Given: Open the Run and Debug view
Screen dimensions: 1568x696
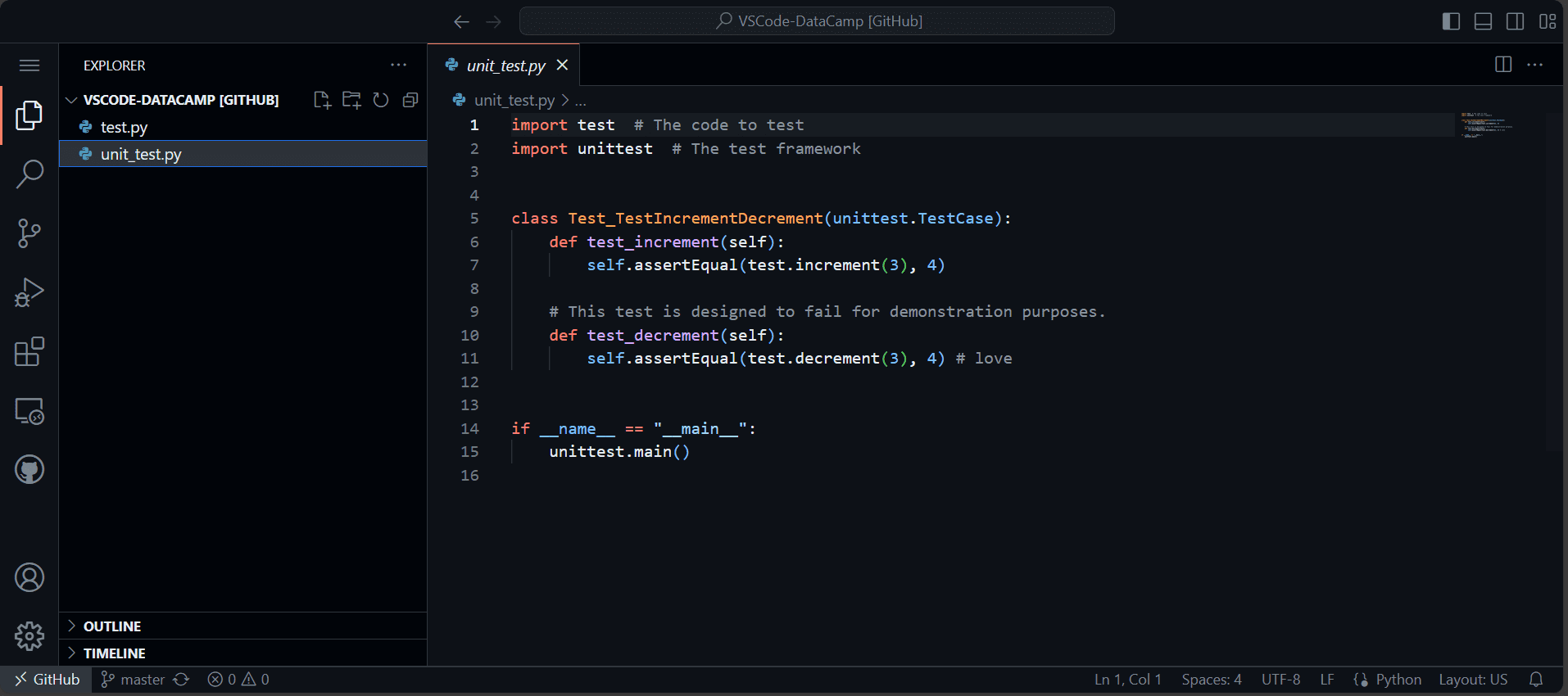Looking at the screenshot, I should [29, 292].
